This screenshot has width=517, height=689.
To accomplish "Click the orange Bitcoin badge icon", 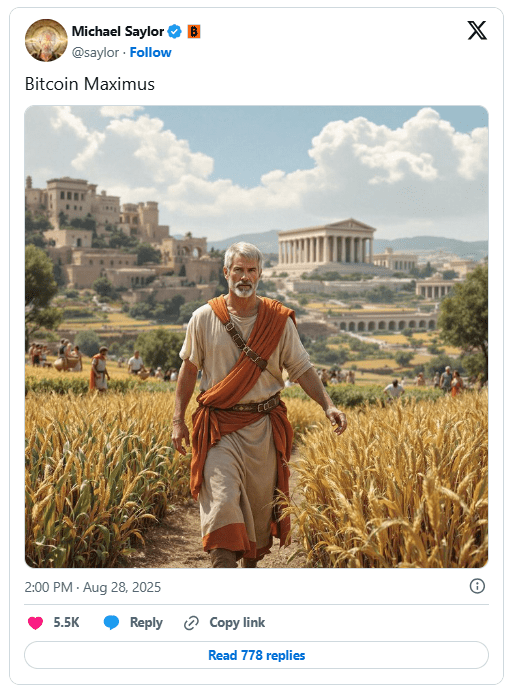I will [x=194, y=32].
